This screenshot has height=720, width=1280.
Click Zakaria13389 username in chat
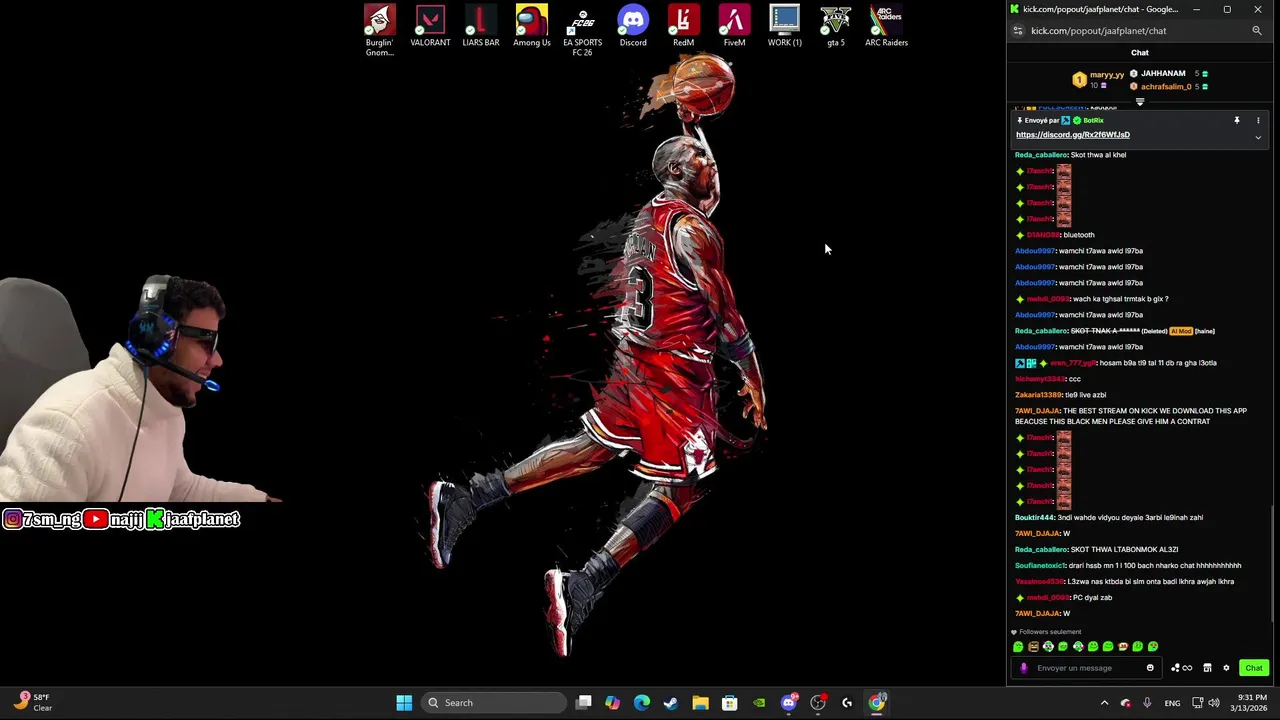1038,395
